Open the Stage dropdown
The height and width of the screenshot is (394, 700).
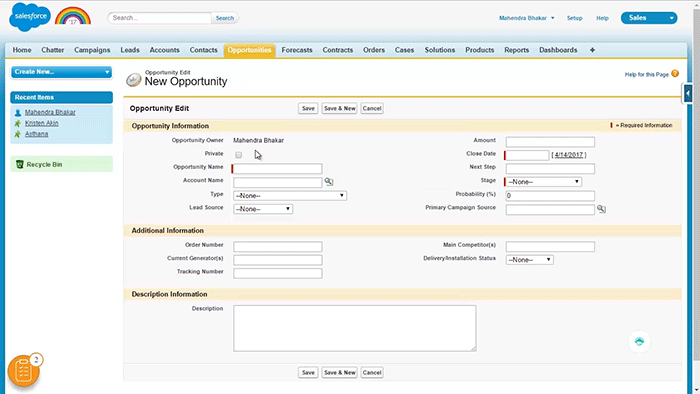click(543, 182)
